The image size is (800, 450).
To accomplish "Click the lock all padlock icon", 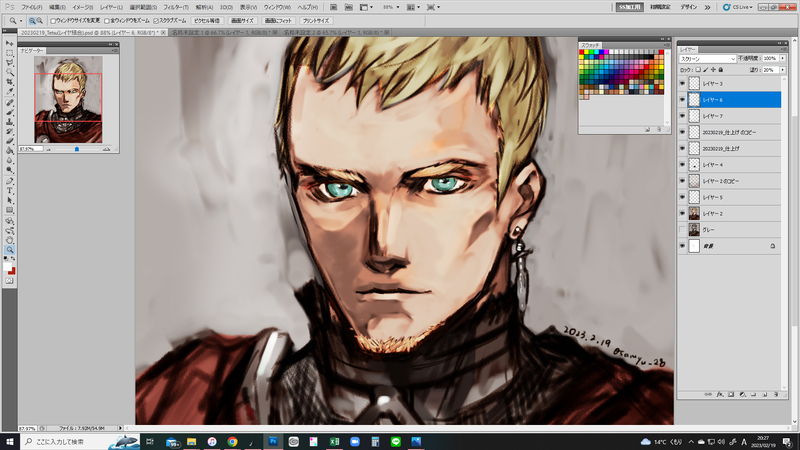I will click(721, 70).
